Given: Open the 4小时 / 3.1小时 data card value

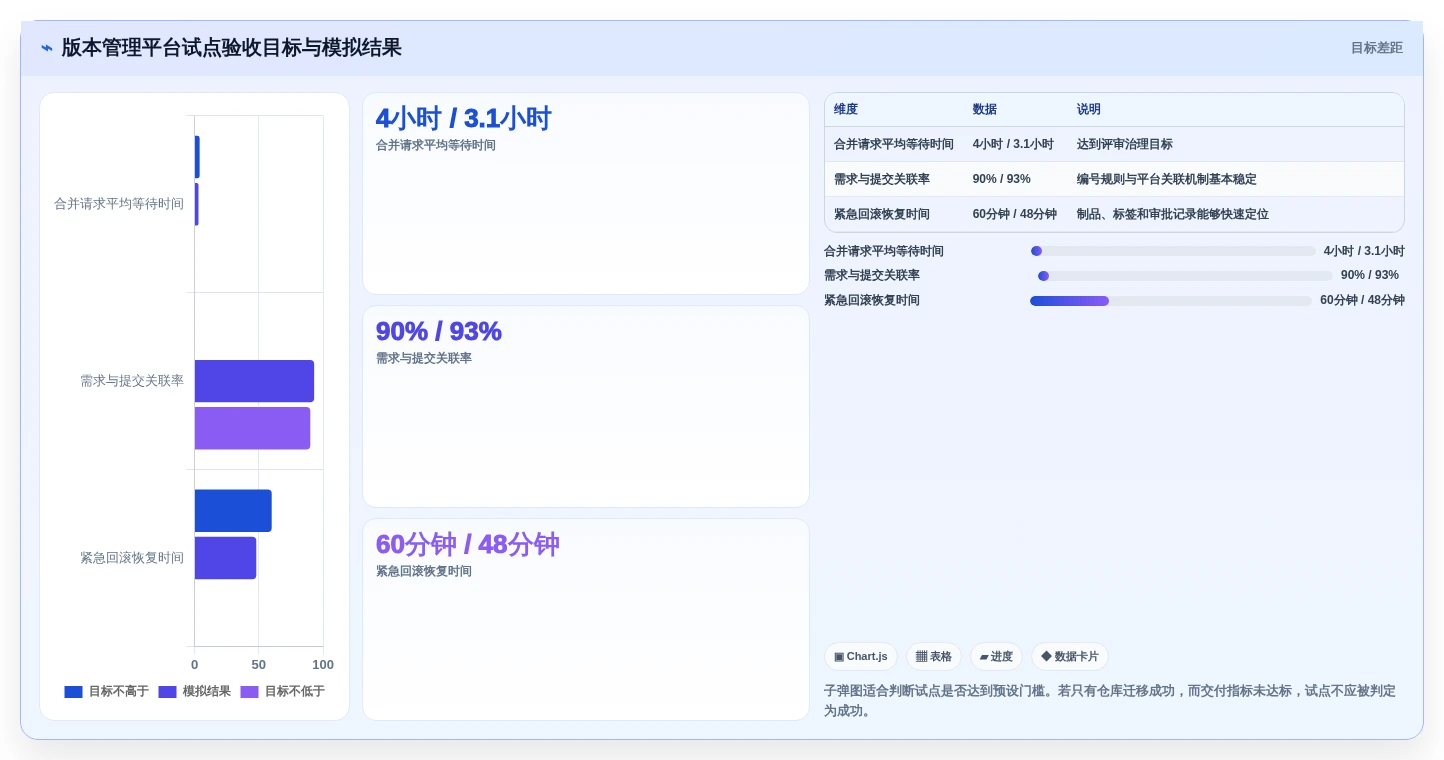Looking at the screenshot, I should coord(463,119).
